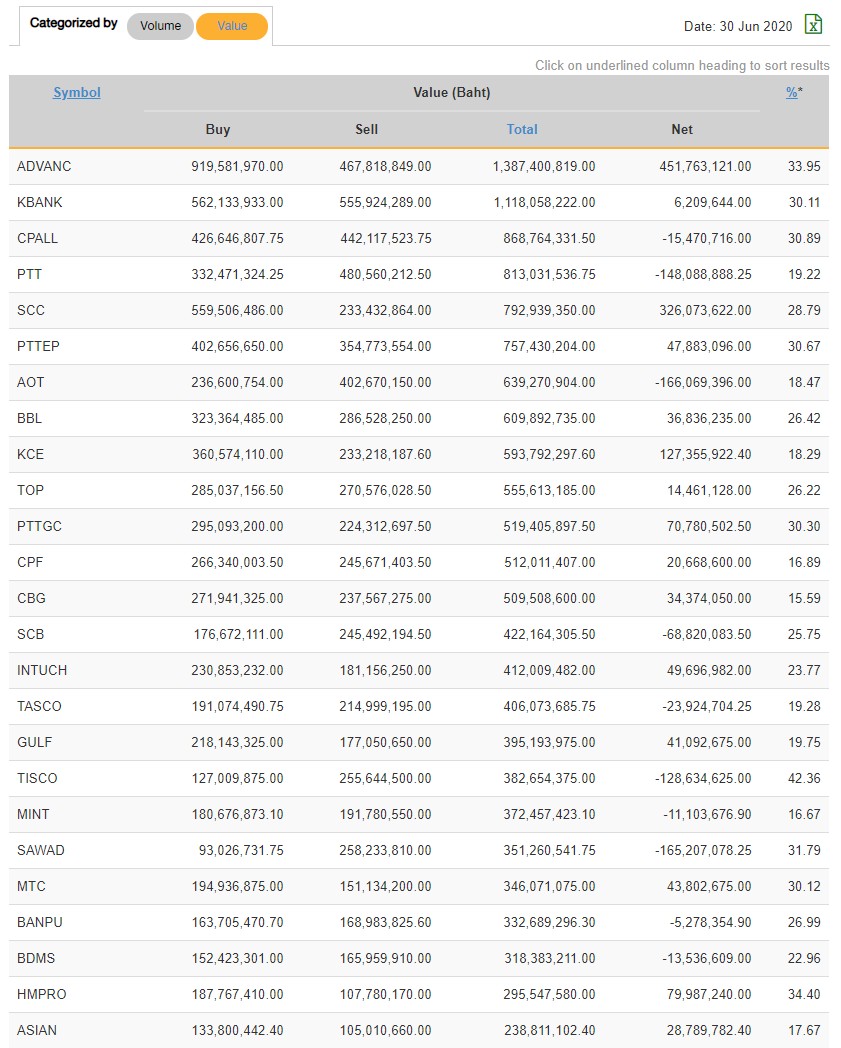Click the Net column header
841x1048 pixels.
click(682, 129)
